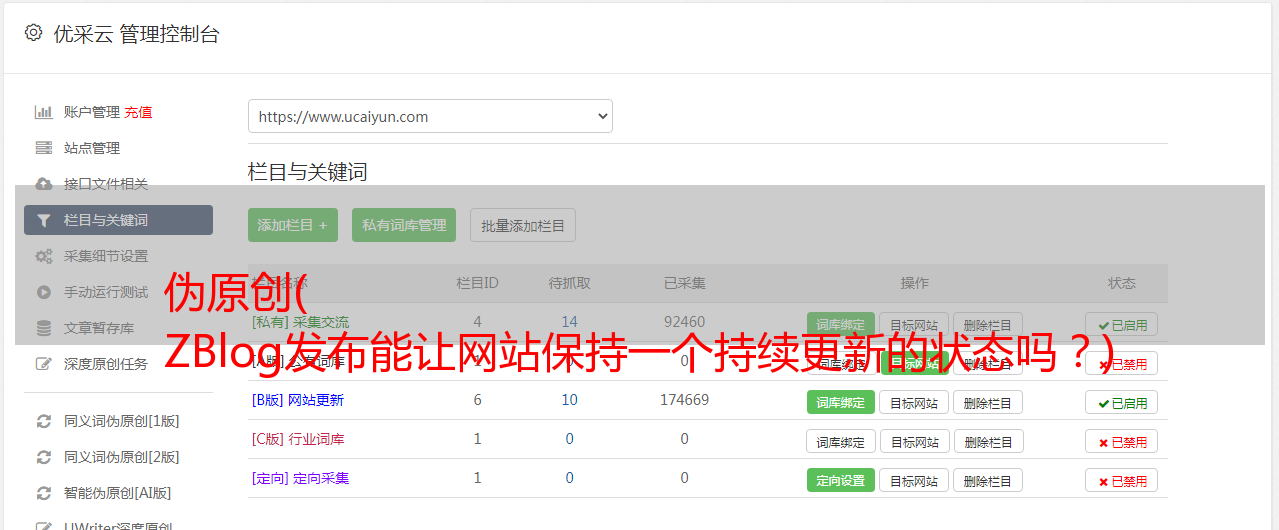Open 智能伪原创[AI版] menu item
Image resolution: width=1279 pixels, height=530 pixels.
(118, 493)
